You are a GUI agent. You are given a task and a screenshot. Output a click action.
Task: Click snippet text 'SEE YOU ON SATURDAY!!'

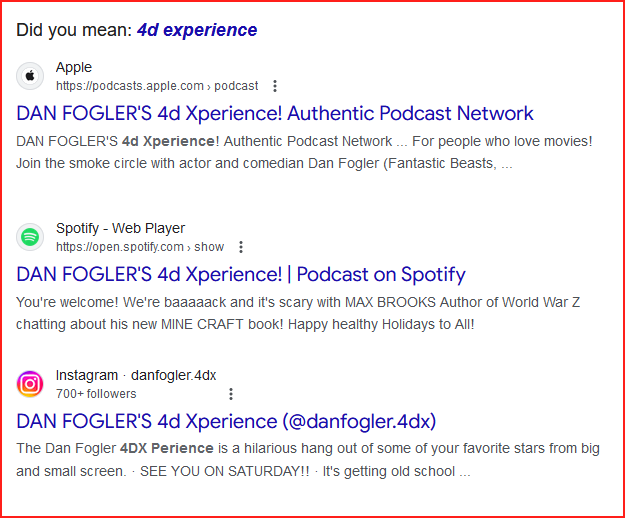point(225,471)
